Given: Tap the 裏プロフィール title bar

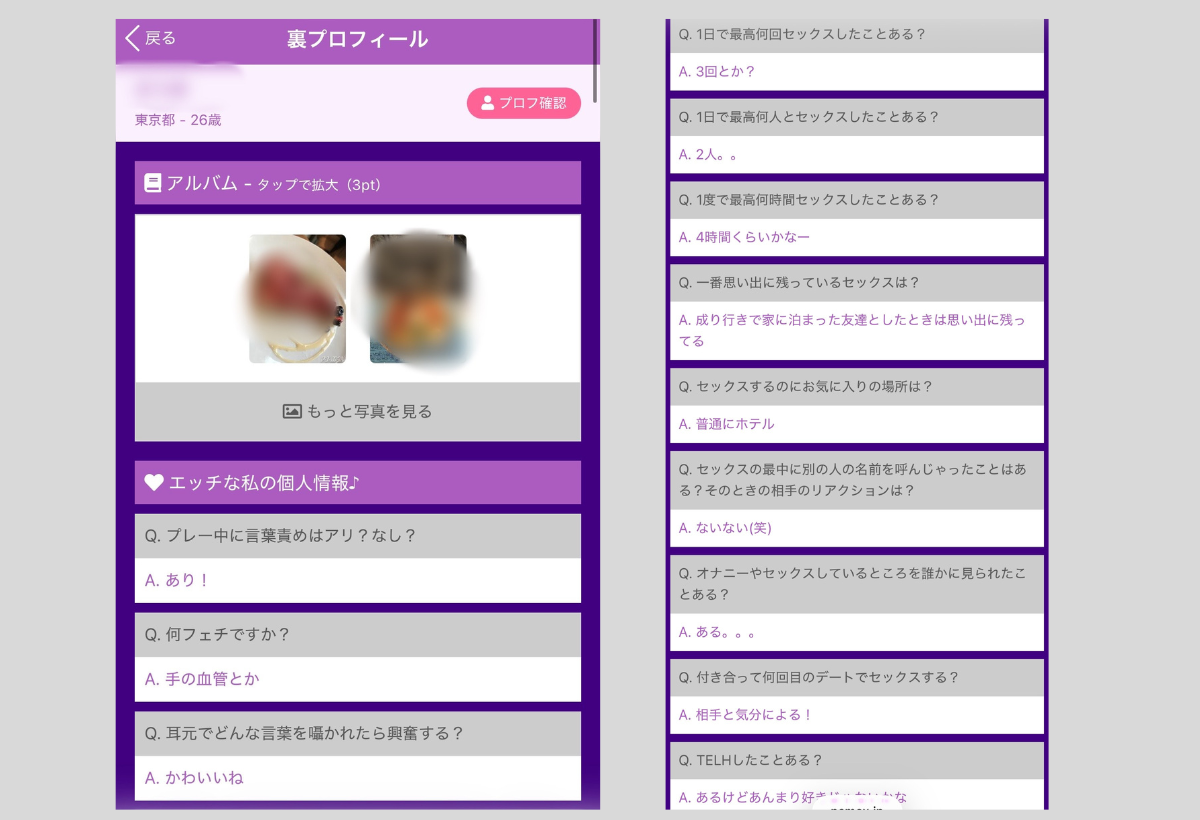Looking at the screenshot, I should coord(357,39).
